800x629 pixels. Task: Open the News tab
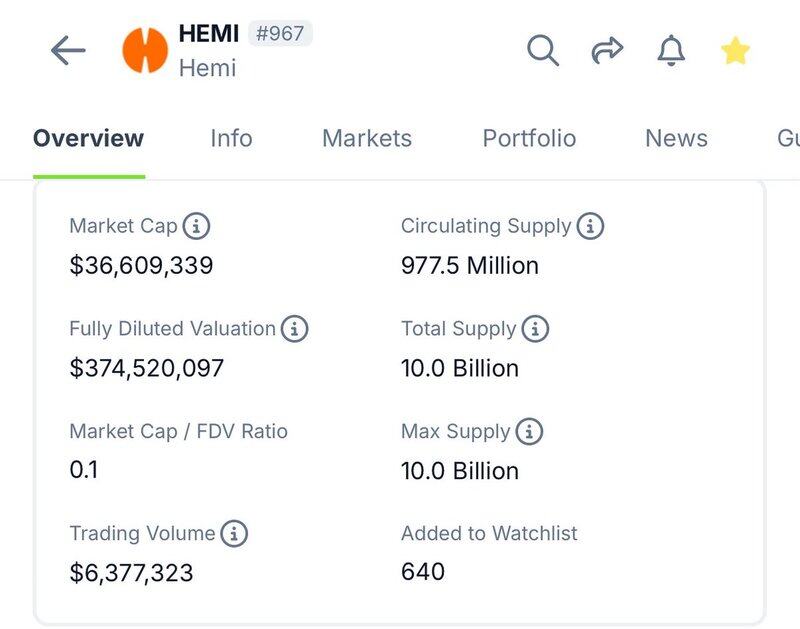point(676,138)
